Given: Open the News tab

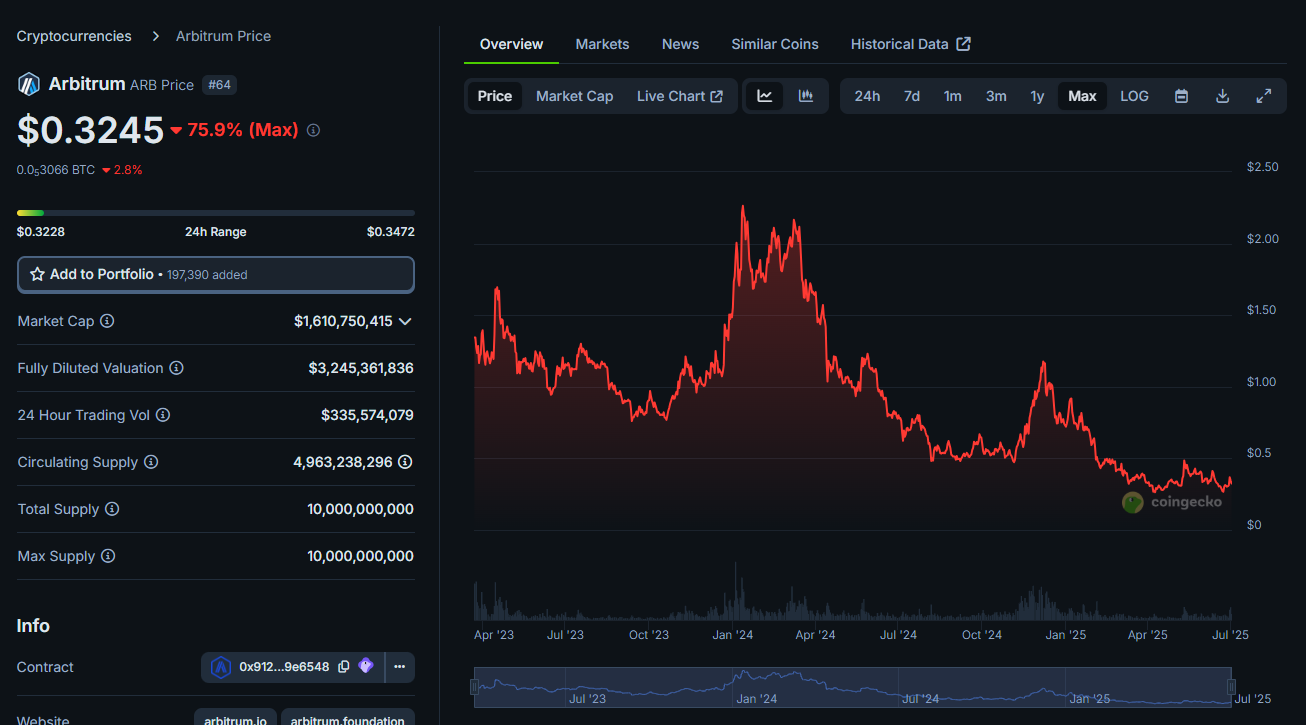Looking at the screenshot, I should coord(681,44).
